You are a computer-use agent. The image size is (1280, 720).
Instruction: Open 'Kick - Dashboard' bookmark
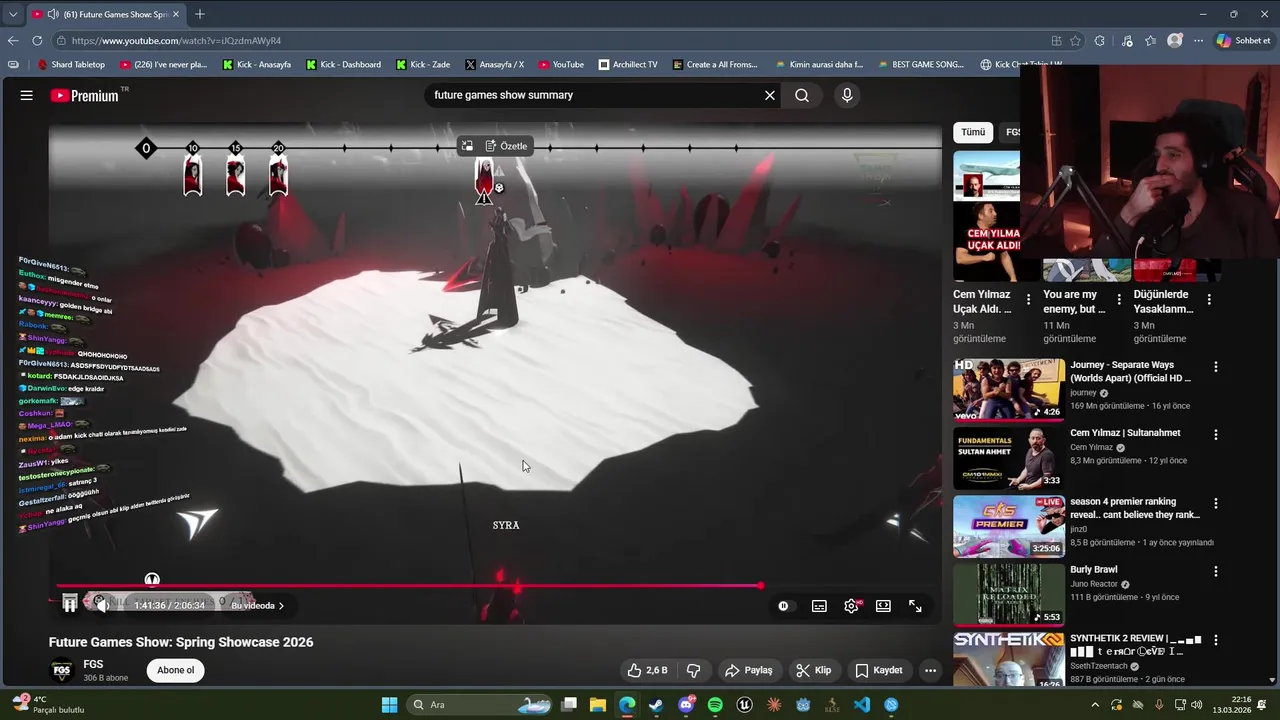coord(343,64)
